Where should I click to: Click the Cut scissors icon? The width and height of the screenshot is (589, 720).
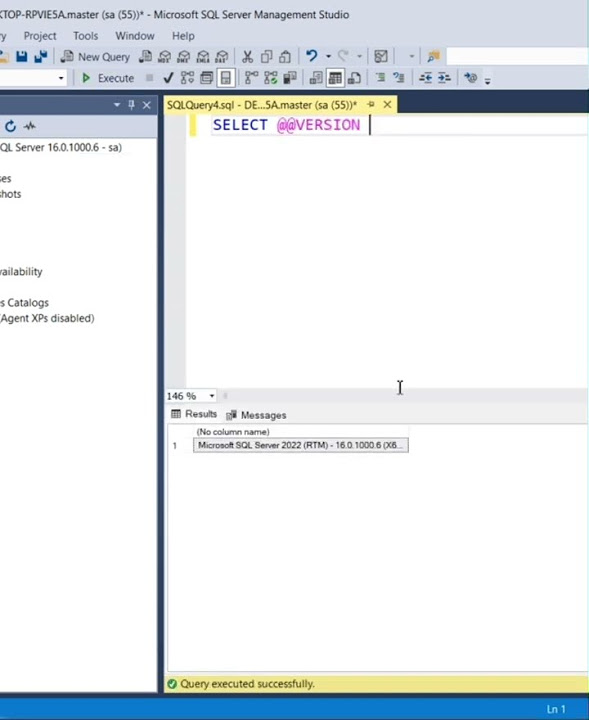pyautogui.click(x=247, y=56)
